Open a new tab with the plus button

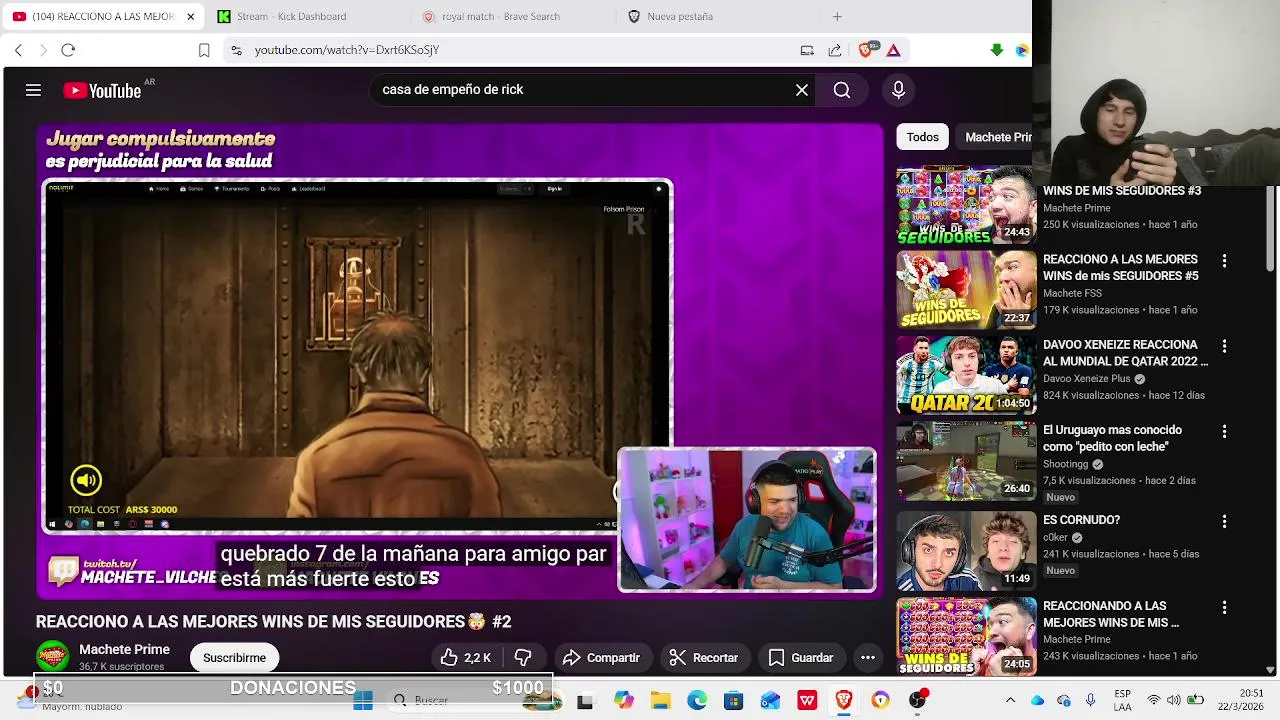(837, 16)
